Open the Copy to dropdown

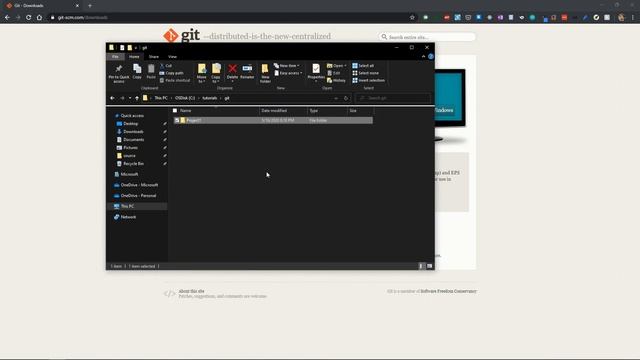(x=216, y=73)
